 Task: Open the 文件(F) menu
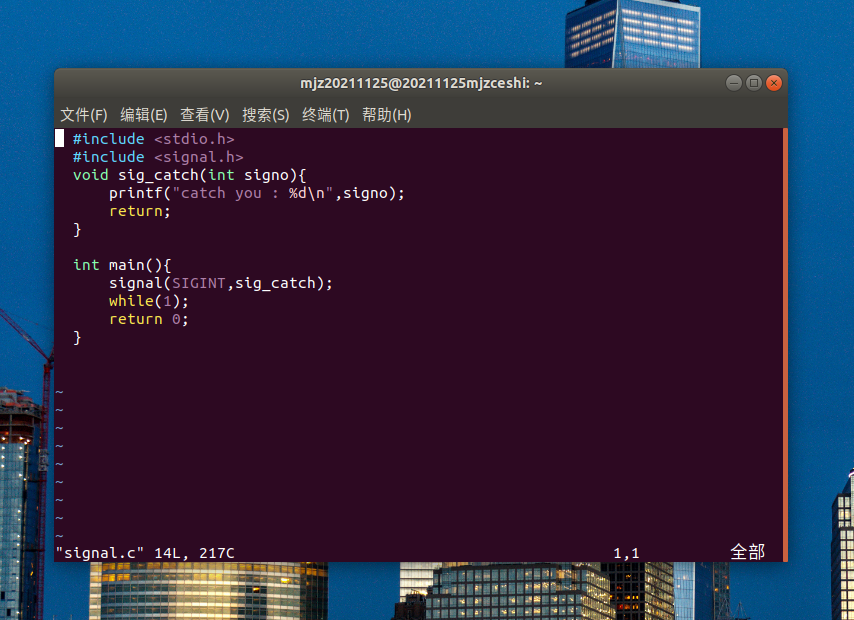pyautogui.click(x=84, y=115)
